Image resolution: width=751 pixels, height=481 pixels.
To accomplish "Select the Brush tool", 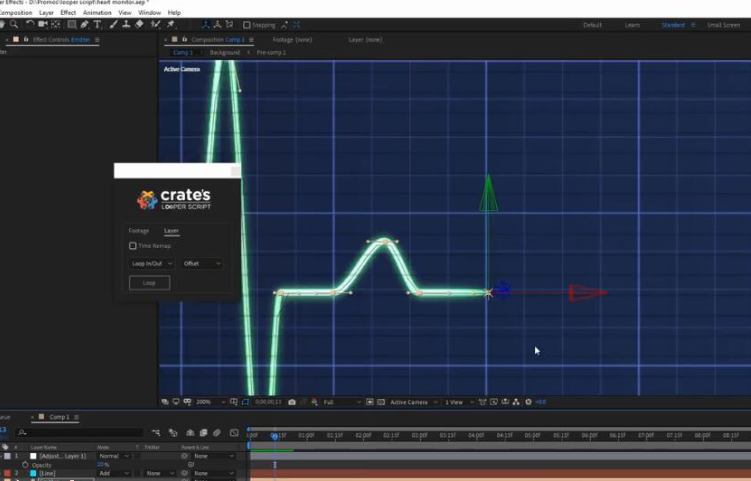I will click(x=112, y=25).
